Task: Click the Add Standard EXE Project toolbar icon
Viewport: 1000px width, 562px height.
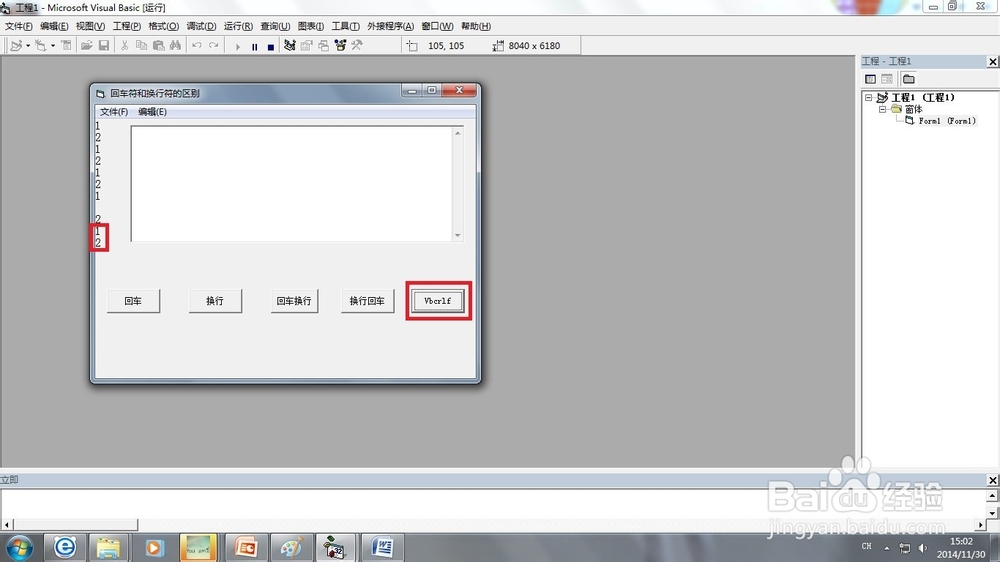Action: coord(17,45)
